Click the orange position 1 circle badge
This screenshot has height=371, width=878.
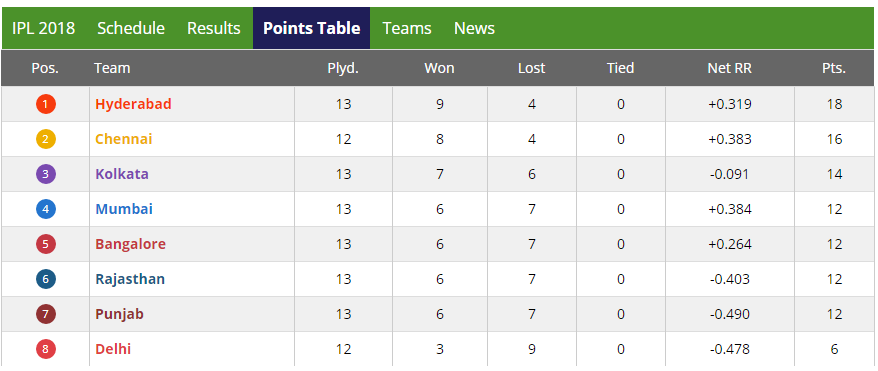[45, 104]
